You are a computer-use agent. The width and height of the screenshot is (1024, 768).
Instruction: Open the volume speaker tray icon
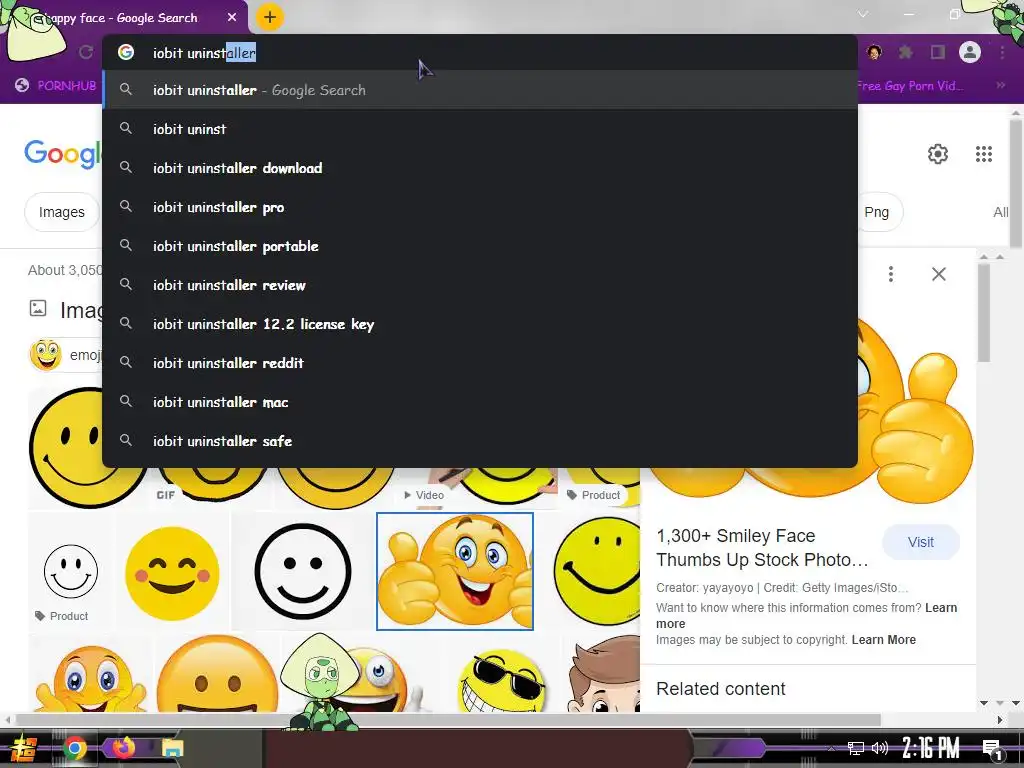click(x=880, y=748)
